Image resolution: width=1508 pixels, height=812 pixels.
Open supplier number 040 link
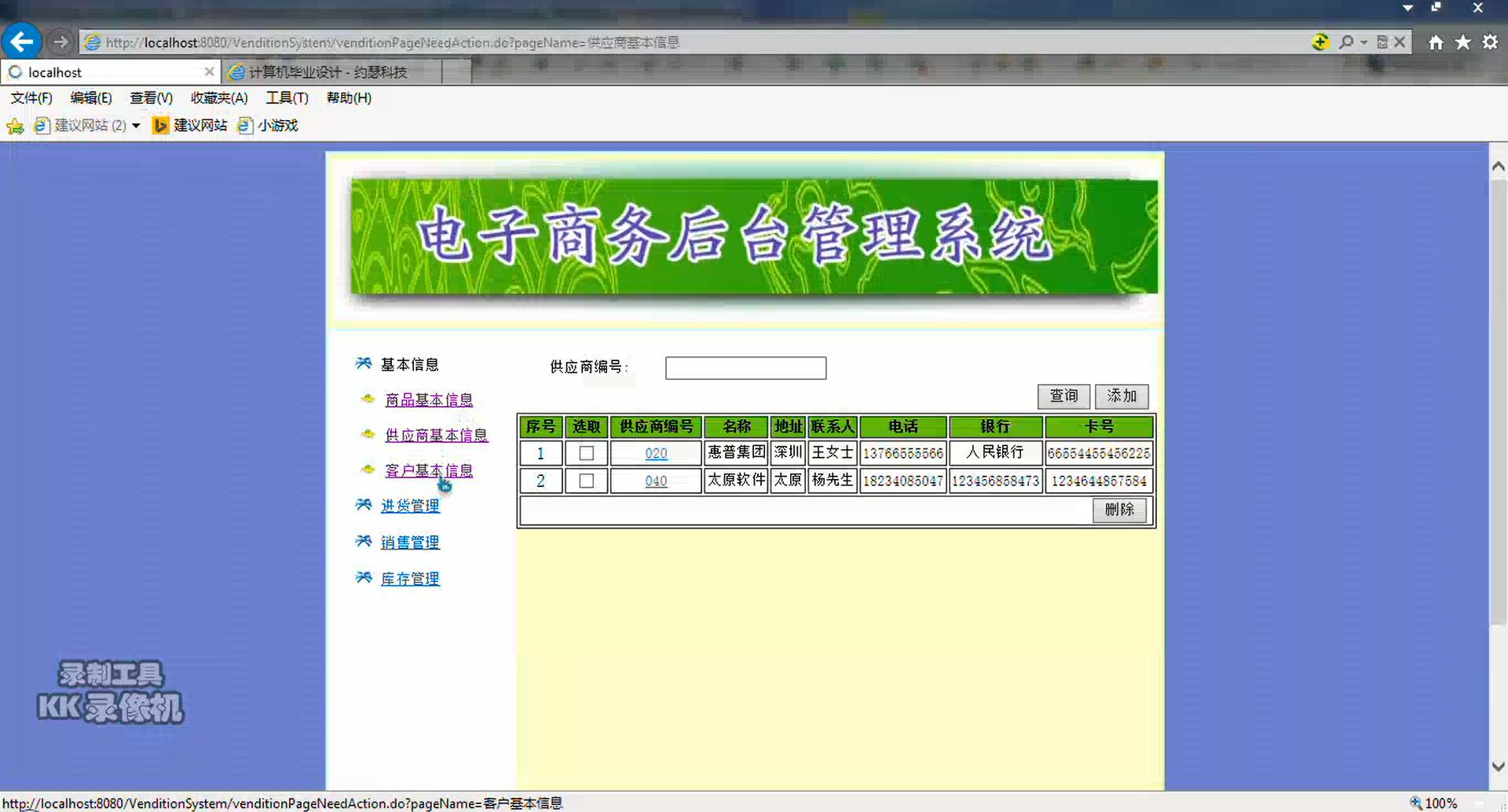tap(656, 481)
